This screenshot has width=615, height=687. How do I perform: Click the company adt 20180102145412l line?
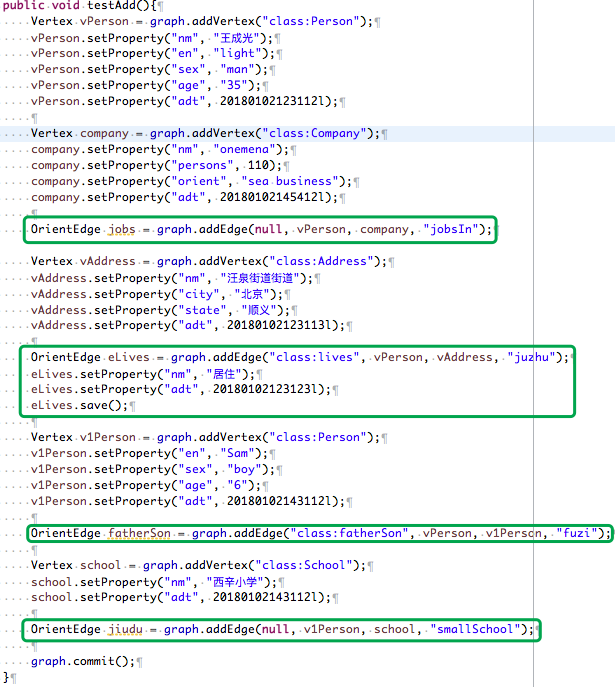[184, 197]
